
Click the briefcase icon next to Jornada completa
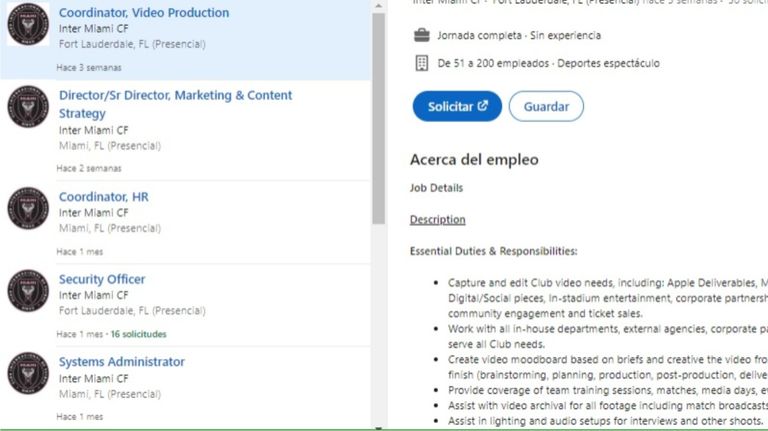[x=421, y=35]
